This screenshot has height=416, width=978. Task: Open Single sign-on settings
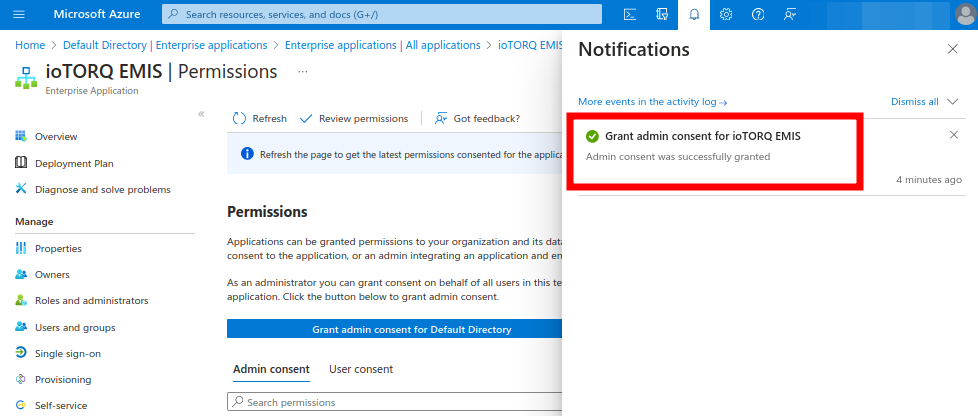point(68,354)
